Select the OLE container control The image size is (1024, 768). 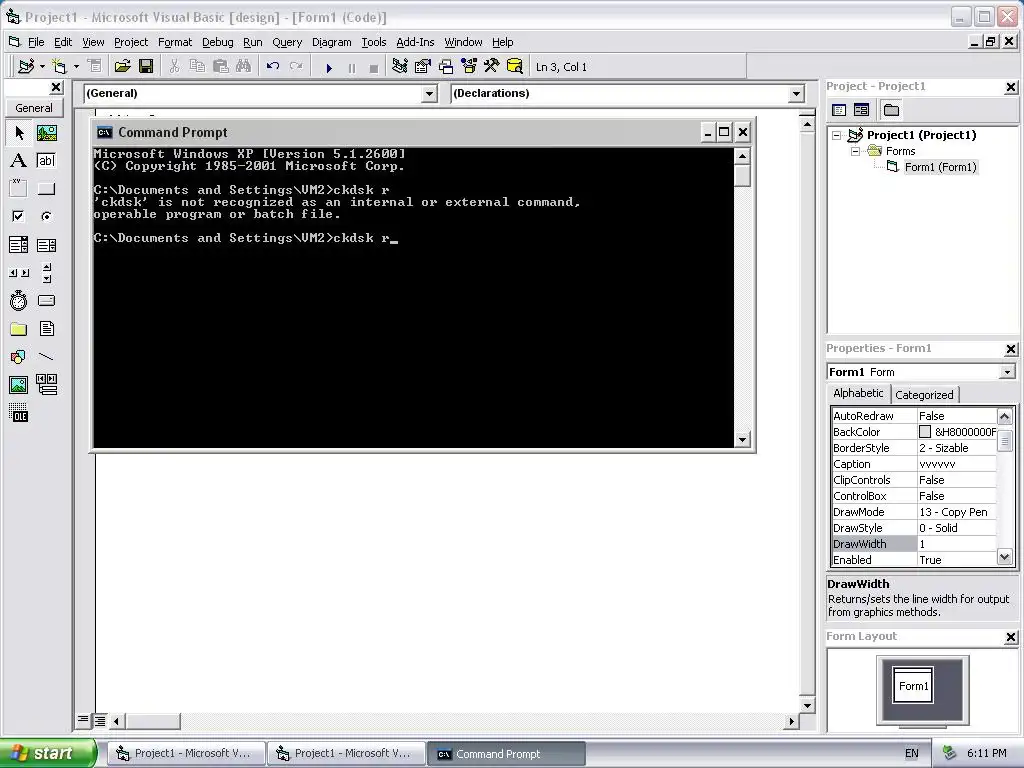(19, 413)
